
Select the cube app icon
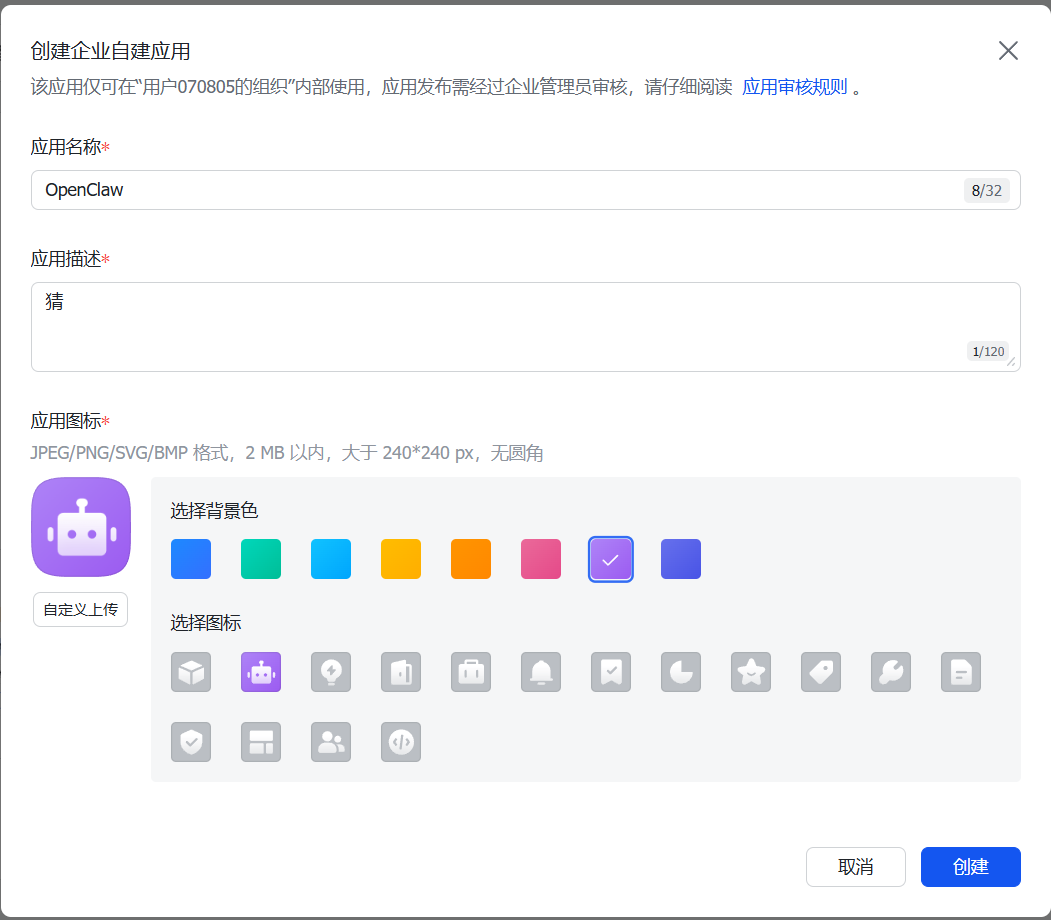tap(191, 671)
